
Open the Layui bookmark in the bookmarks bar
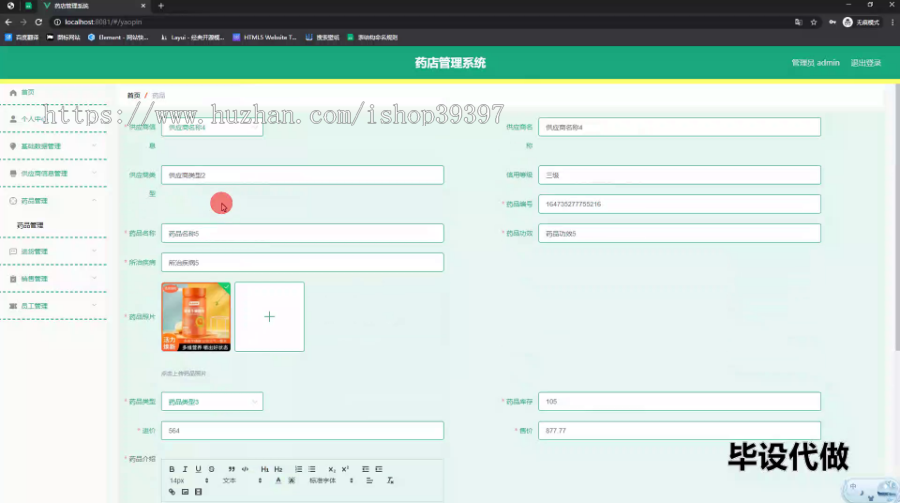point(192,37)
